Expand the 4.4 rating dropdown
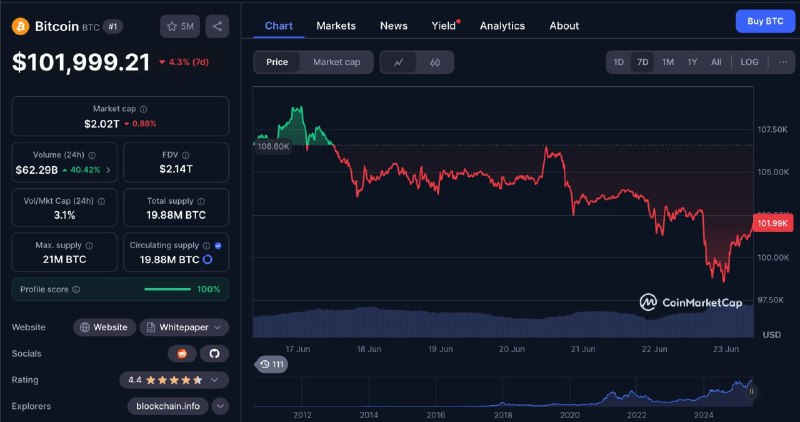The height and width of the screenshot is (422, 800). pyautogui.click(x=174, y=380)
